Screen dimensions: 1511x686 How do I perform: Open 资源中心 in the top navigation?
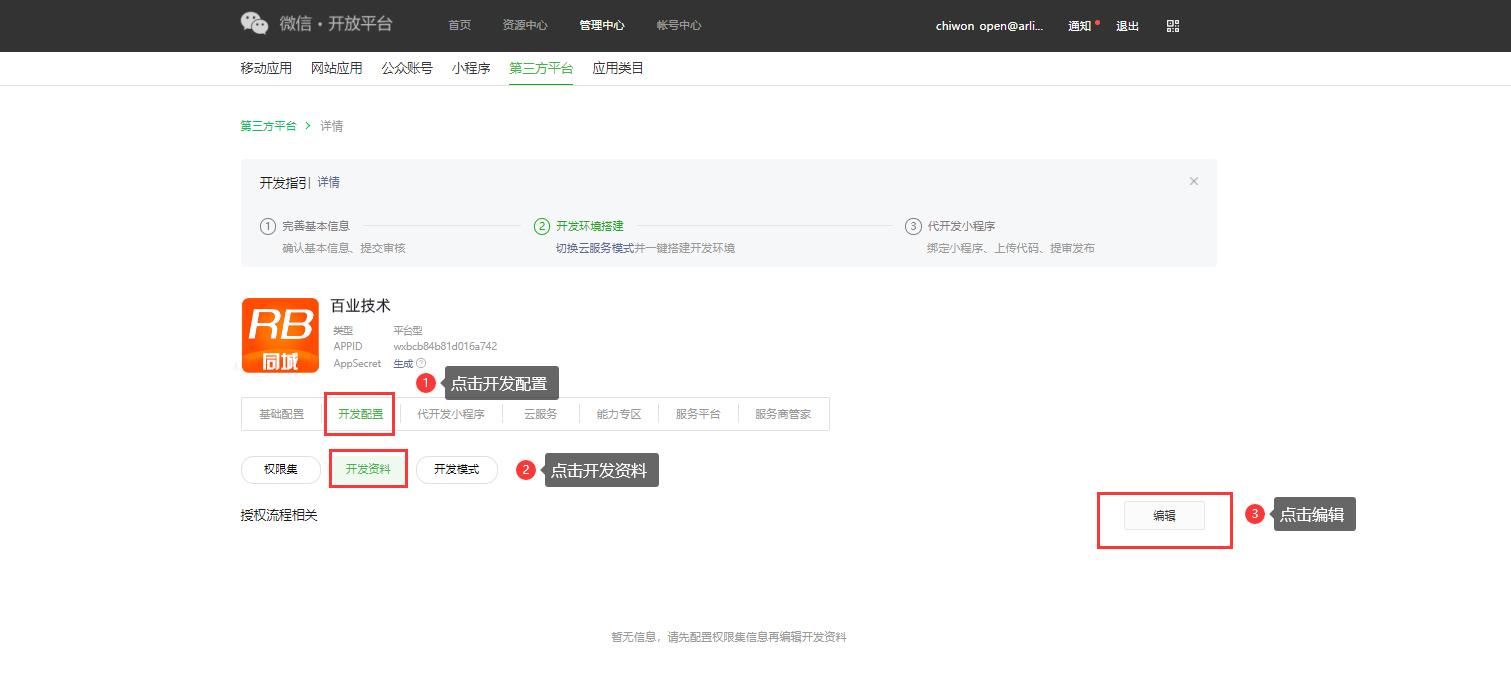tap(524, 26)
